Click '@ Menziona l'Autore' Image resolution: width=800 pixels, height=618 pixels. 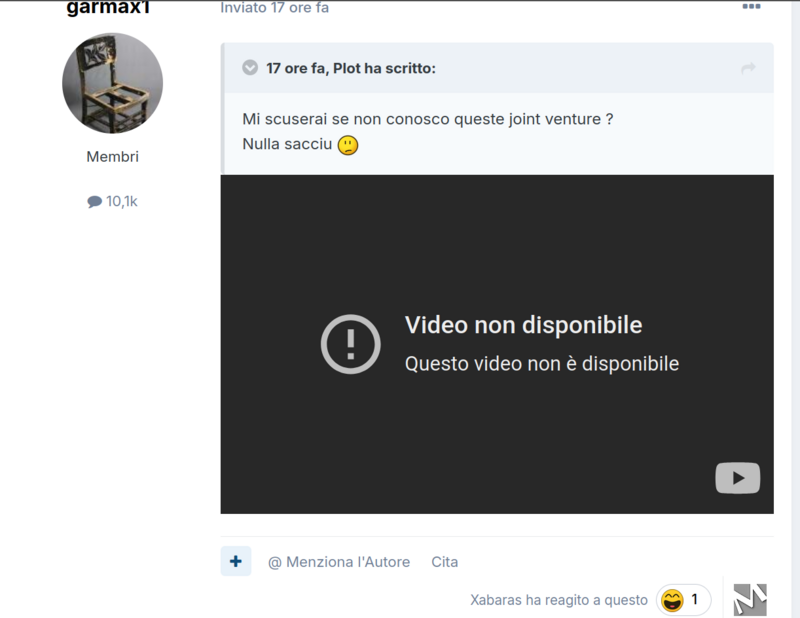click(x=340, y=562)
